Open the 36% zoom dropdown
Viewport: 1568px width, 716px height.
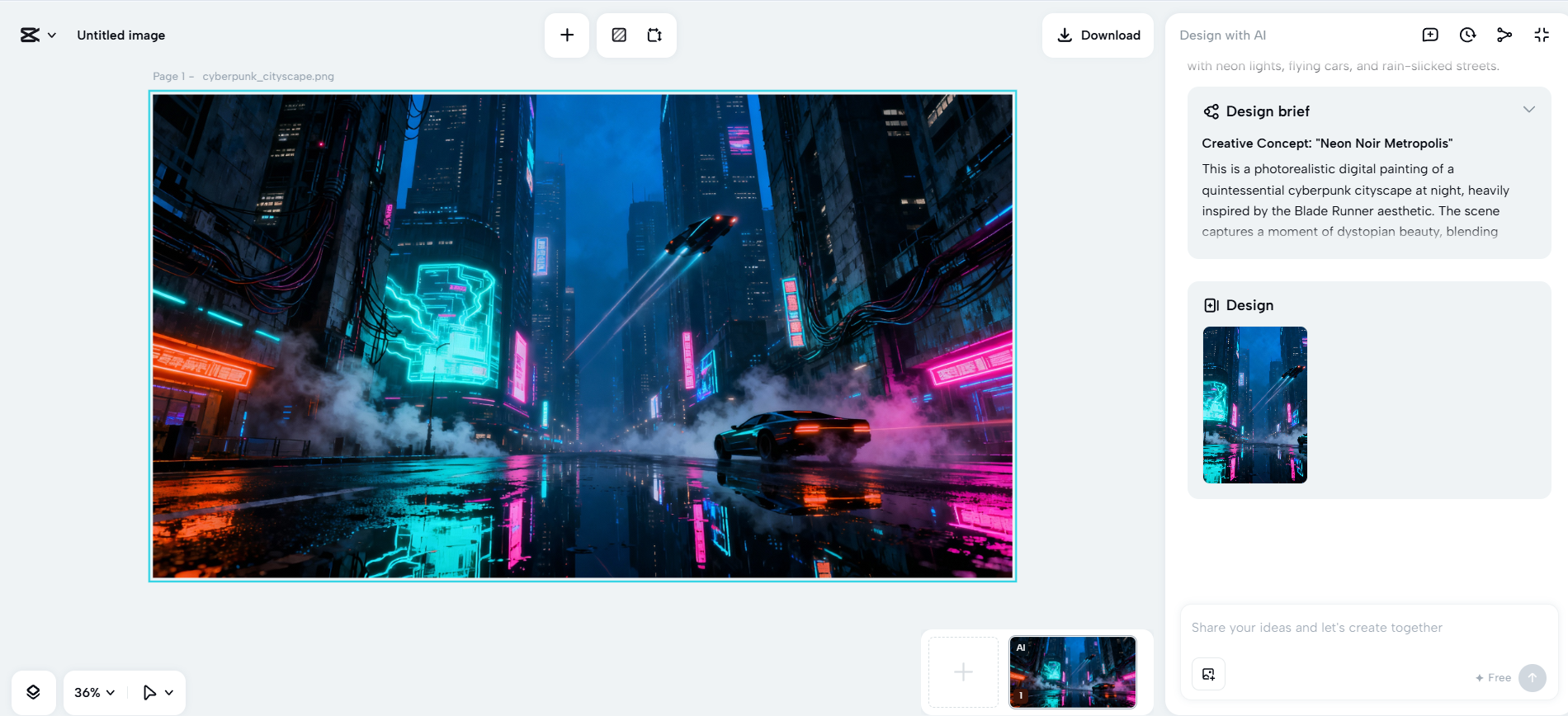click(x=94, y=693)
